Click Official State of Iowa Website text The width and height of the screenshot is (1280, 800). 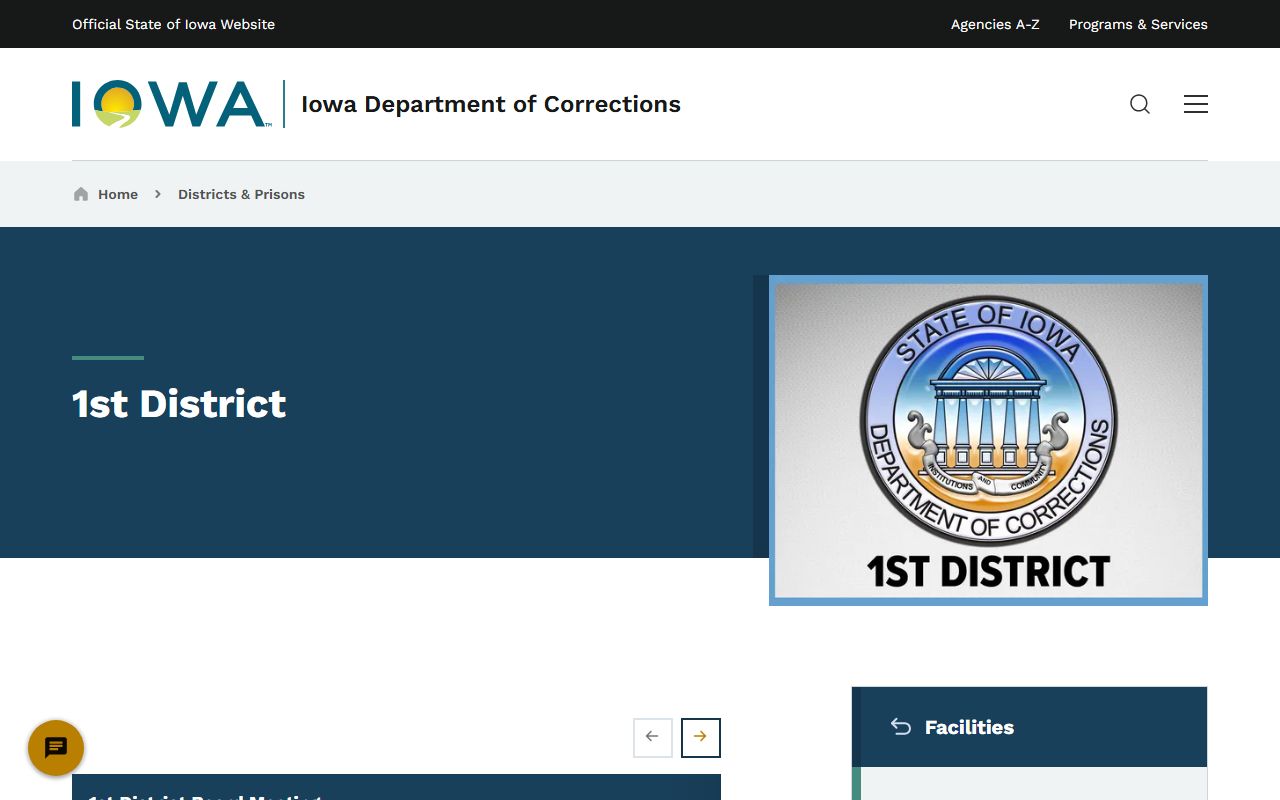tap(173, 24)
